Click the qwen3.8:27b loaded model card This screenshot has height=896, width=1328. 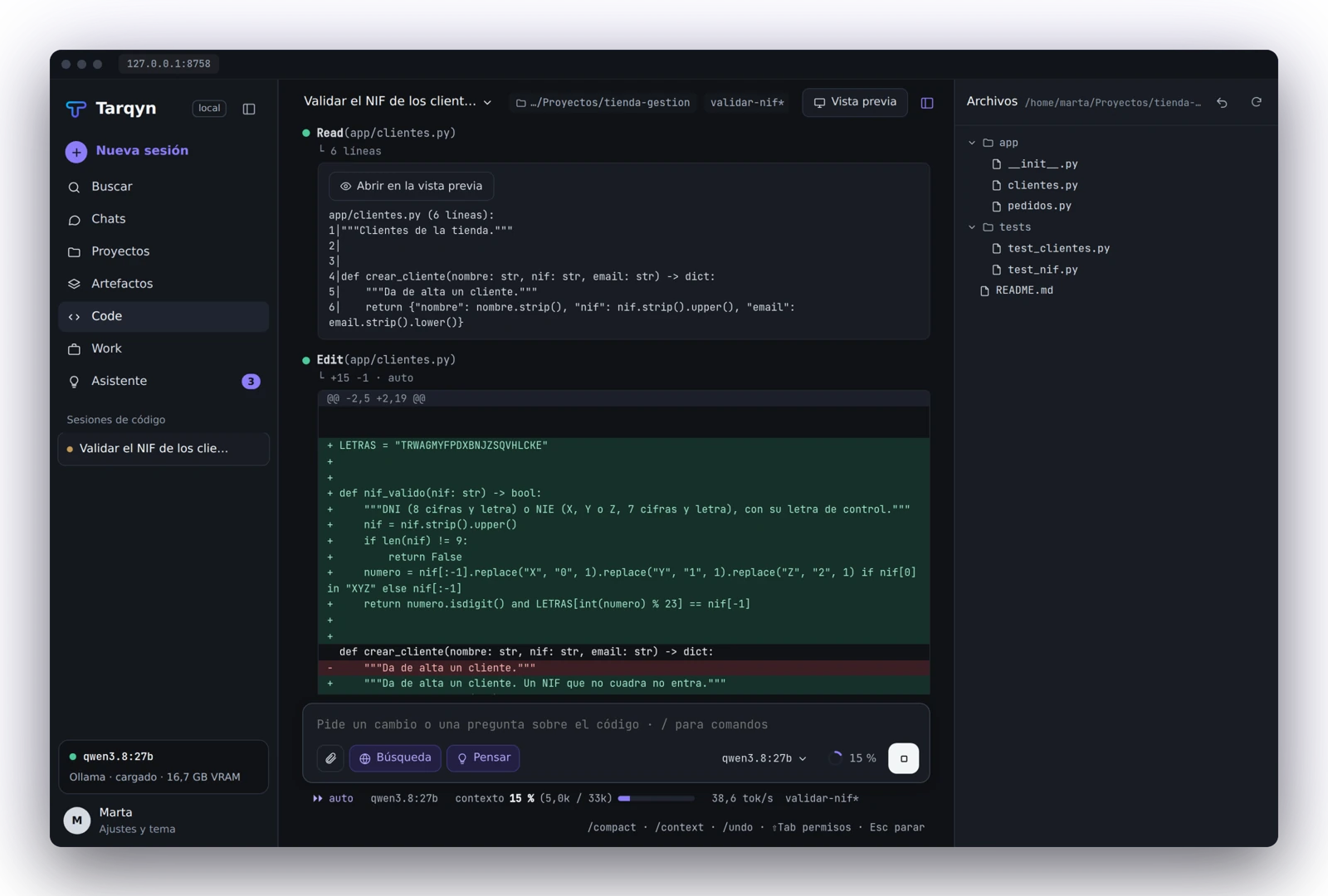pos(164,767)
